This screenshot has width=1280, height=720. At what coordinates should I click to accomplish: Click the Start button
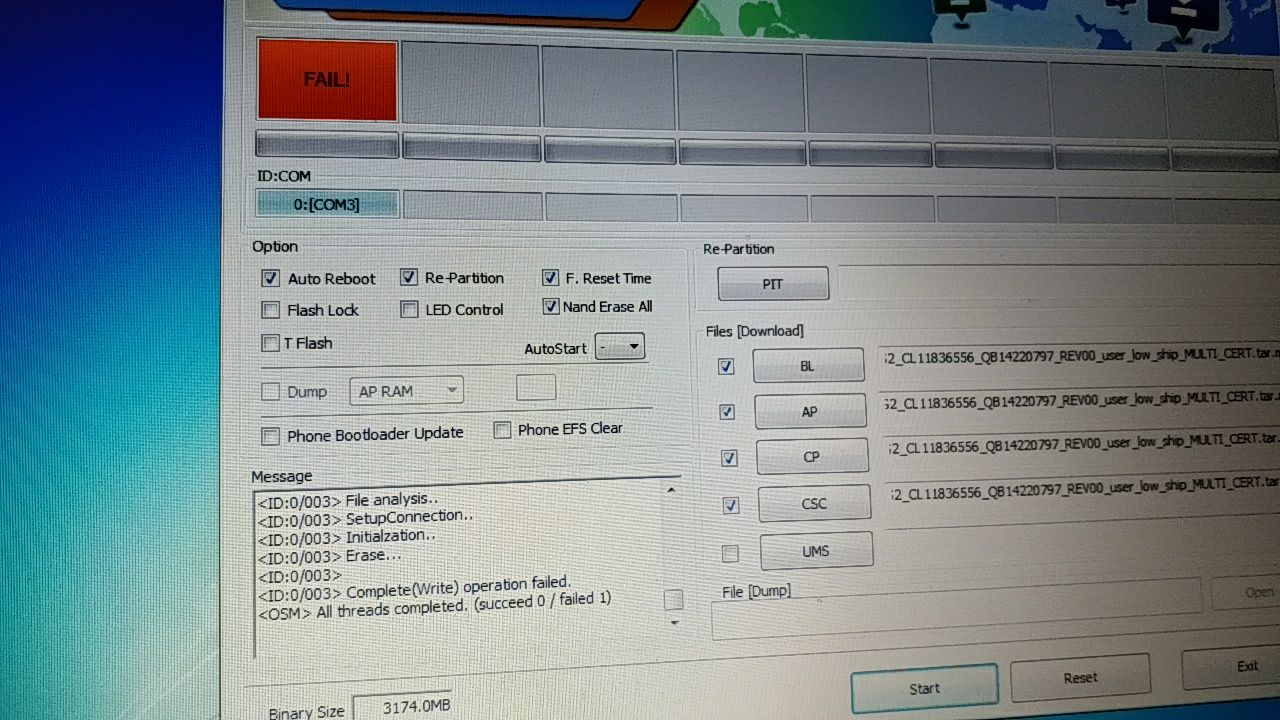[x=924, y=688]
